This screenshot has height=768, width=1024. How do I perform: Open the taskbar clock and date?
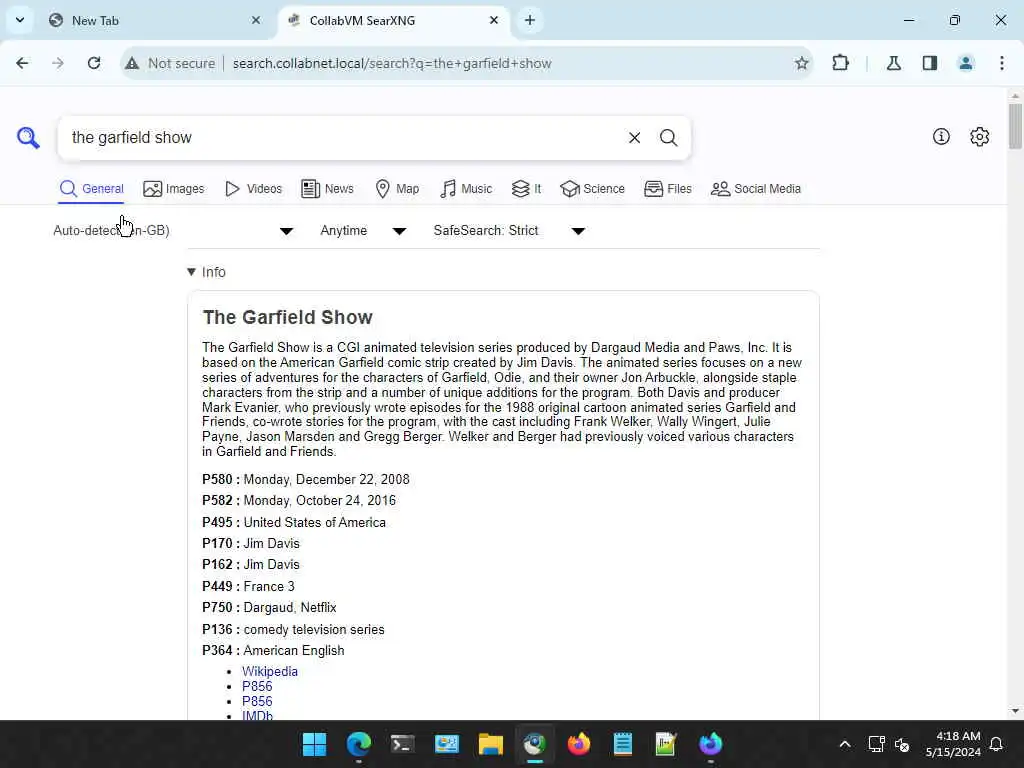953,744
